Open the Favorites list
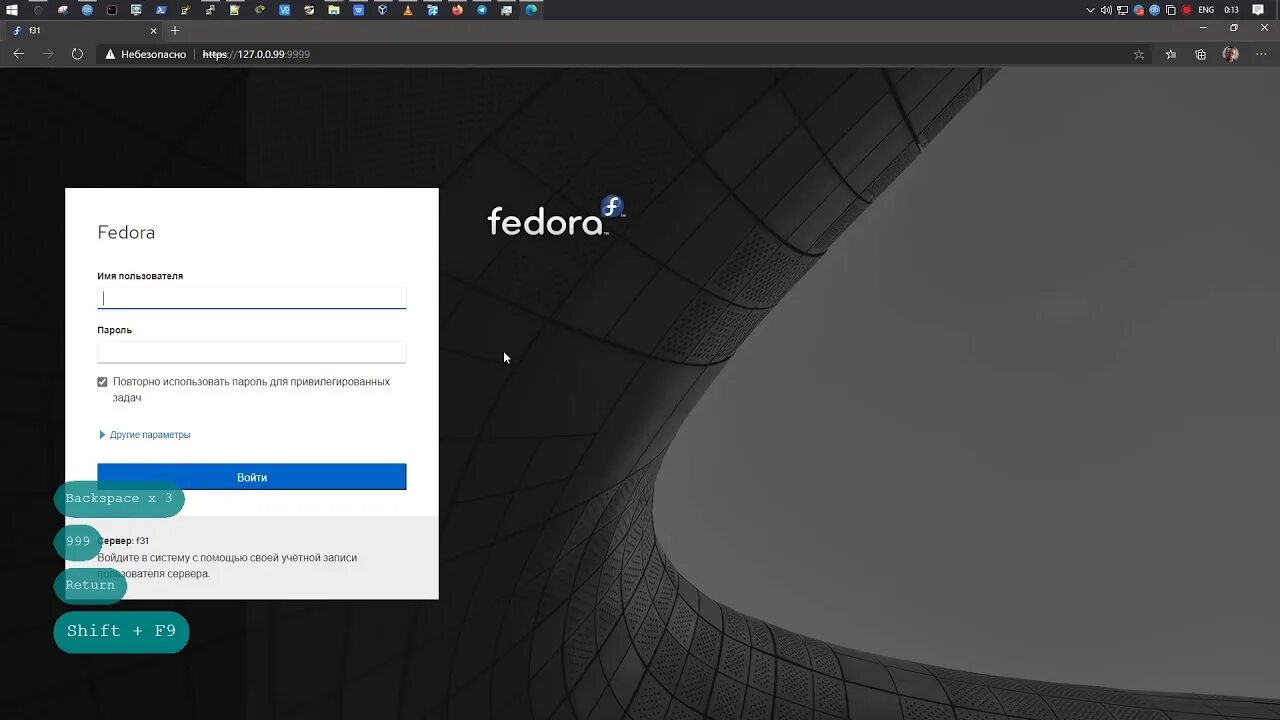The width and height of the screenshot is (1280, 720). tap(1171, 54)
